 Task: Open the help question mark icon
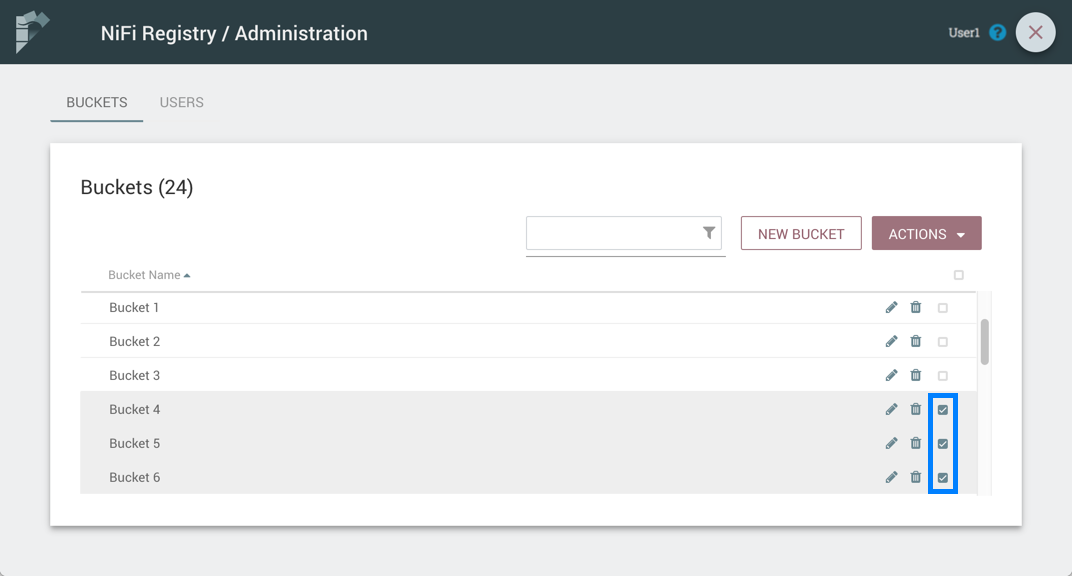[997, 33]
